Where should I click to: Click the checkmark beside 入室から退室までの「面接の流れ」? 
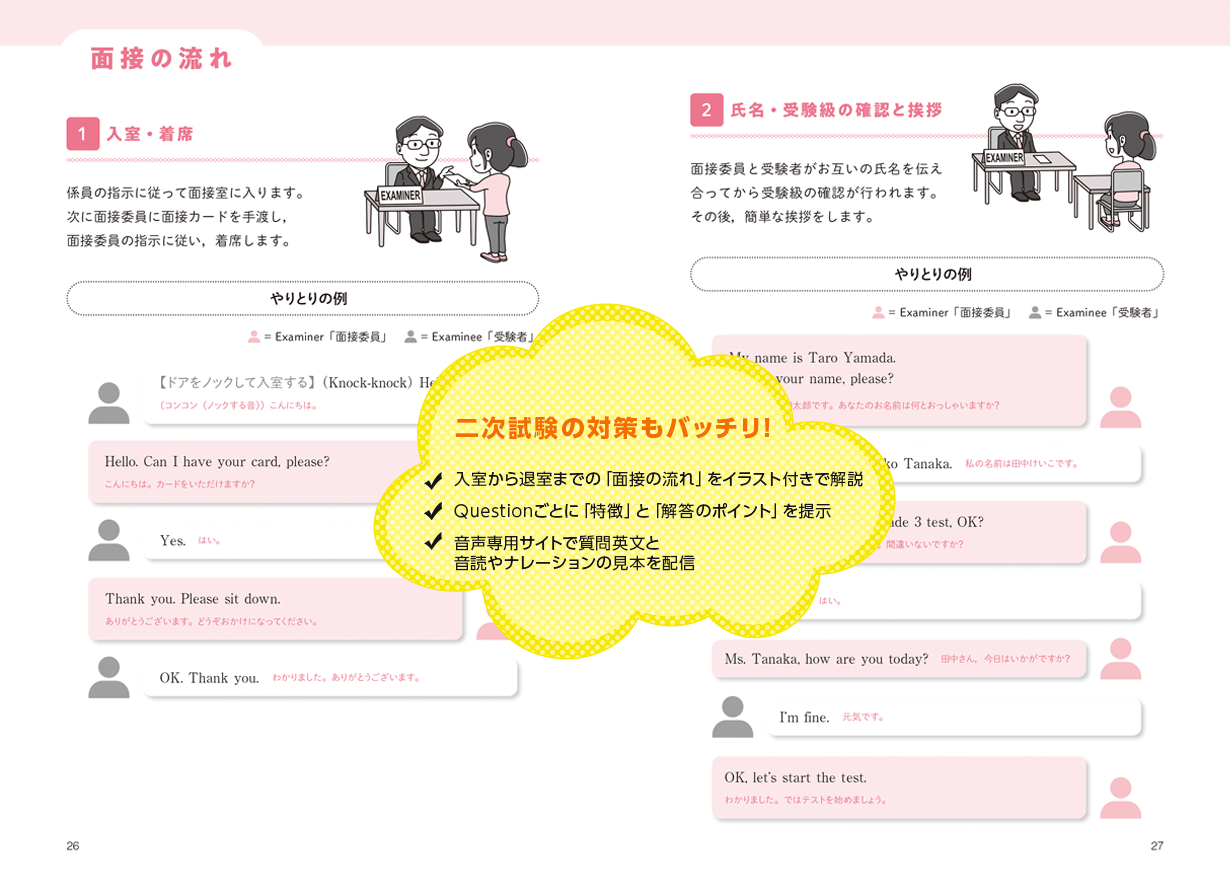433,480
